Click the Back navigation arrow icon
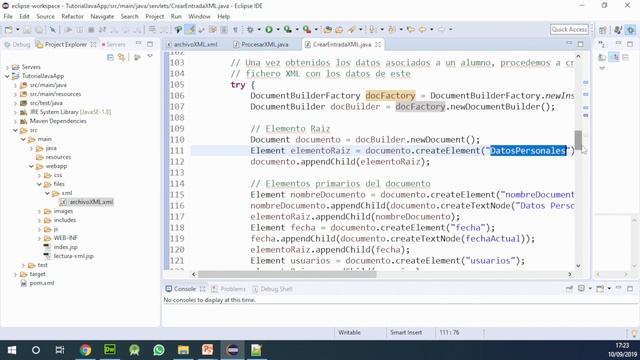640x360 pixels. [x=422, y=29]
